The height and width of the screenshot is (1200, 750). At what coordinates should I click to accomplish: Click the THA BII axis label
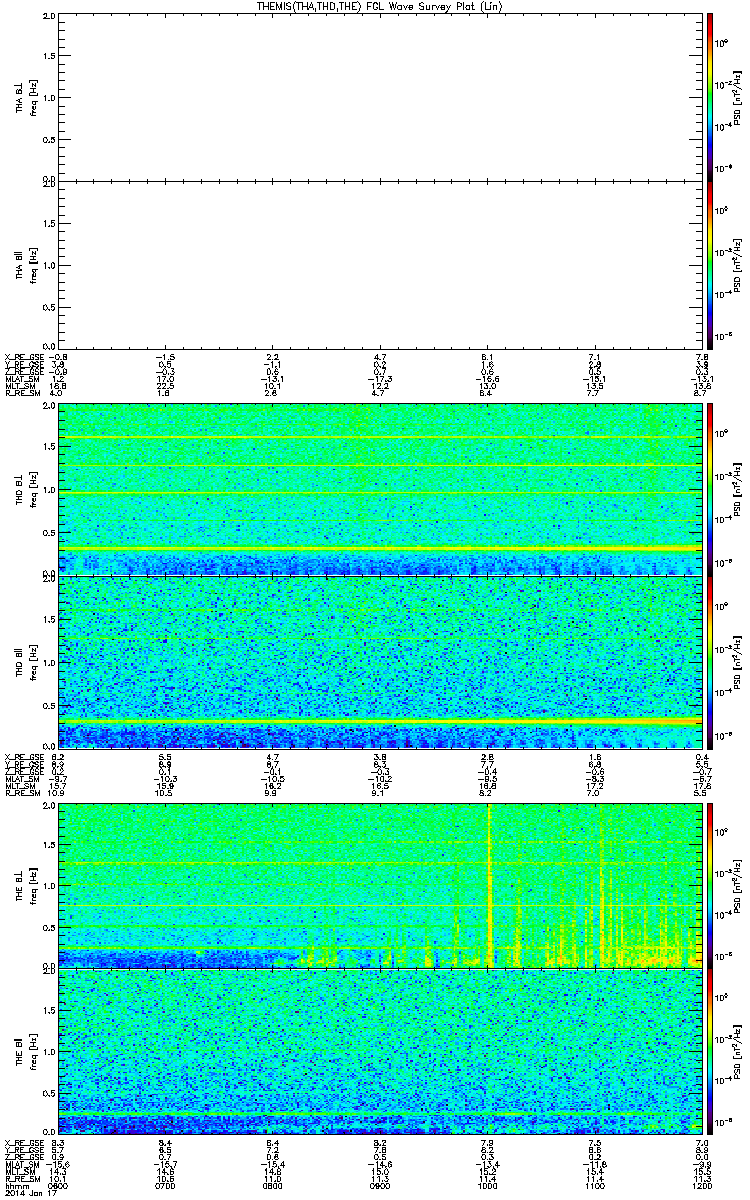20,265
